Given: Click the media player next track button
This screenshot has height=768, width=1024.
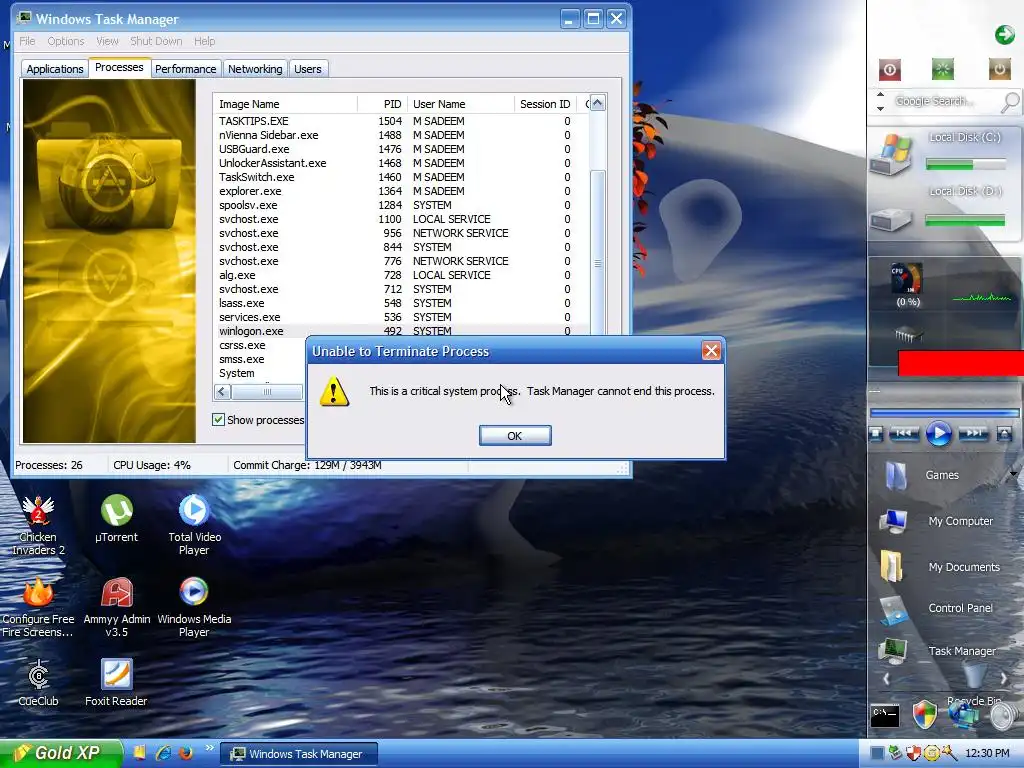Looking at the screenshot, I should [x=973, y=433].
